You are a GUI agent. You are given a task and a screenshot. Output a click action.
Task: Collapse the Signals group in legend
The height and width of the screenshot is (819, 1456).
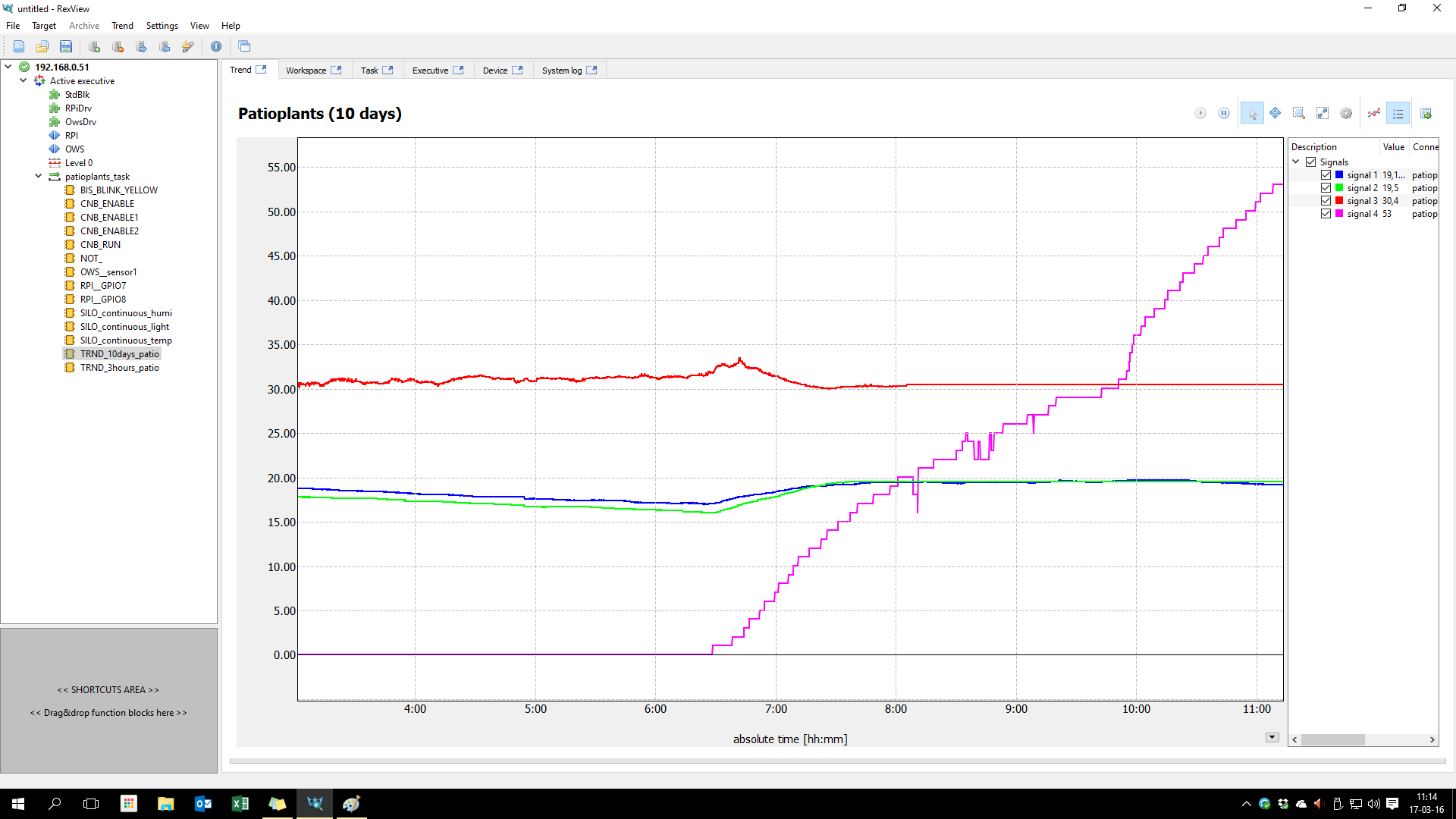coord(1296,161)
